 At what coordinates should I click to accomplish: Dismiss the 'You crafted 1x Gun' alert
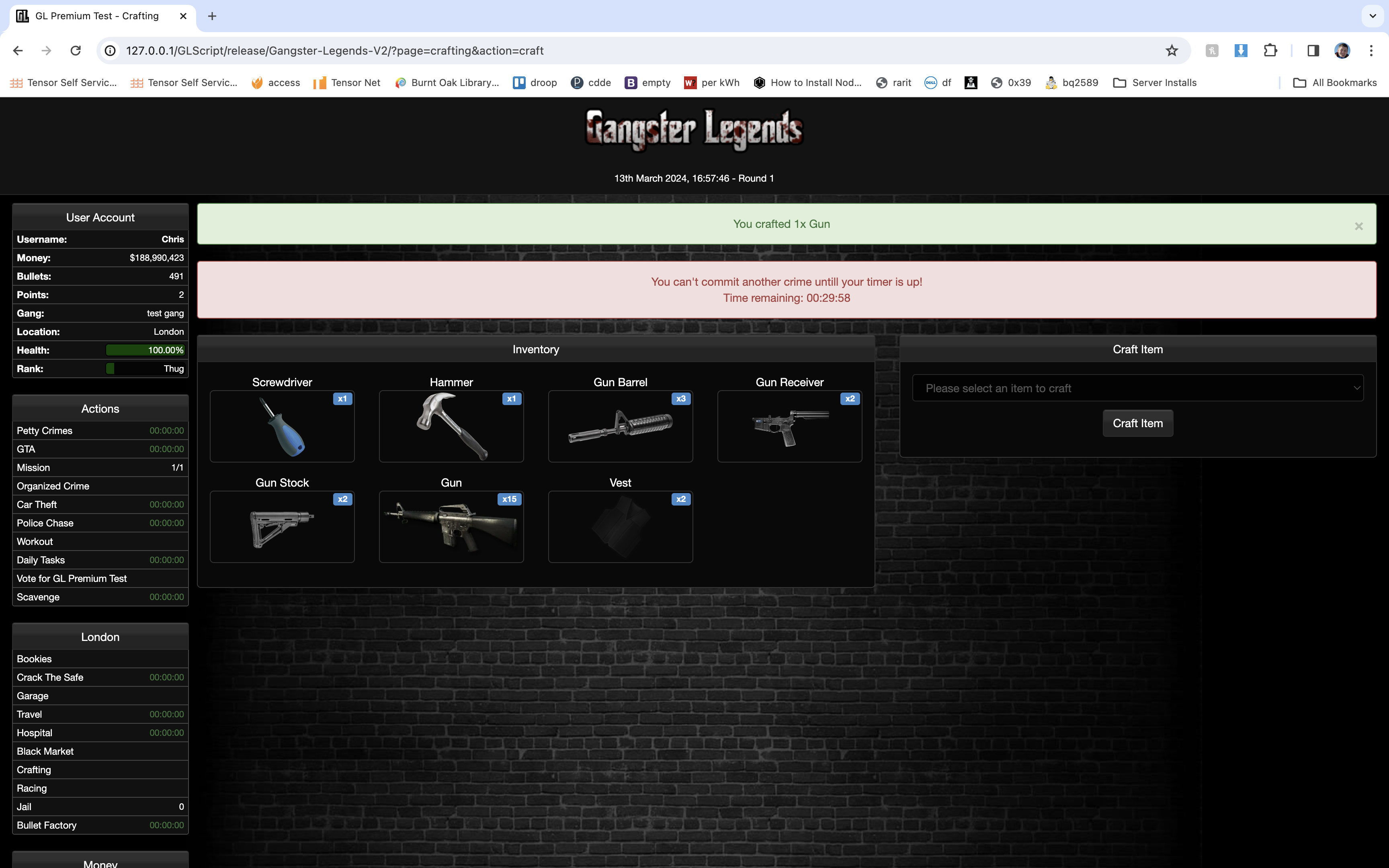click(x=1358, y=226)
